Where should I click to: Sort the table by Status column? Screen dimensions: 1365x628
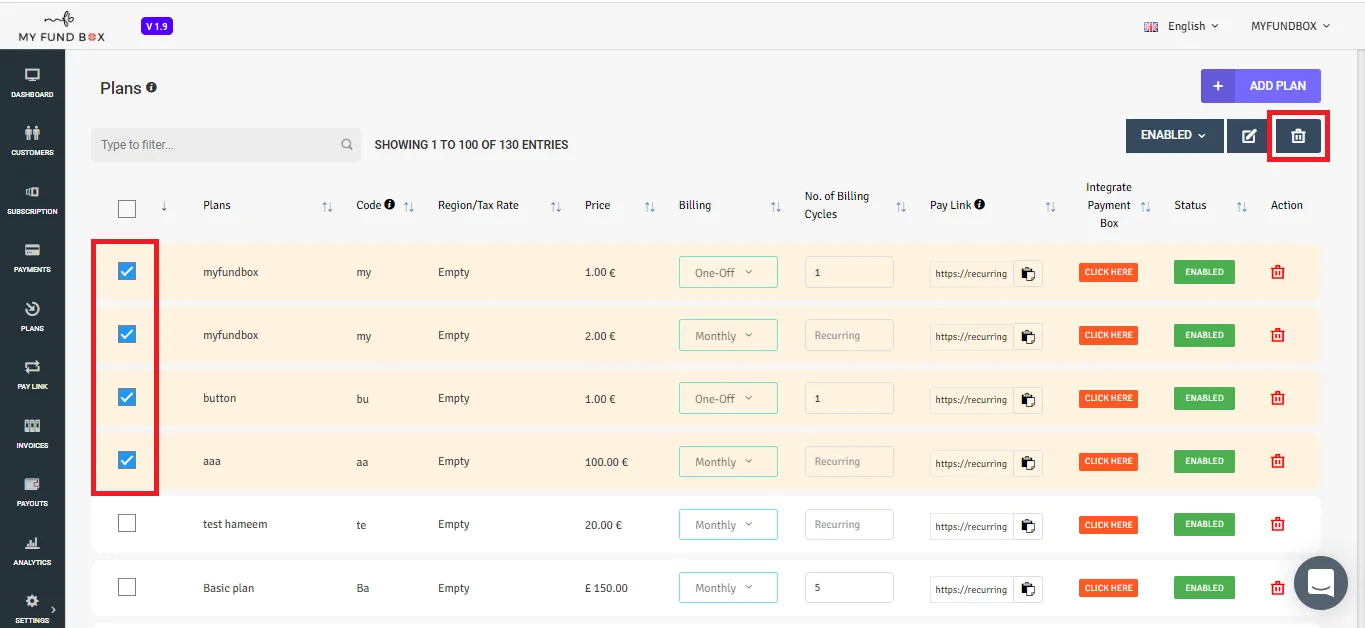(x=1242, y=206)
